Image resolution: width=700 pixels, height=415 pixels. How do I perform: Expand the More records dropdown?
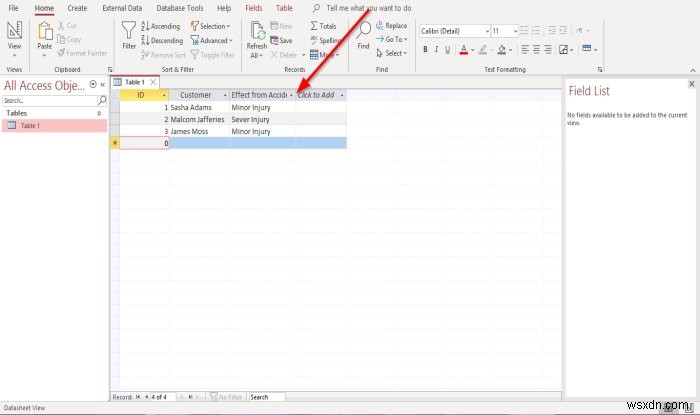tap(325, 55)
